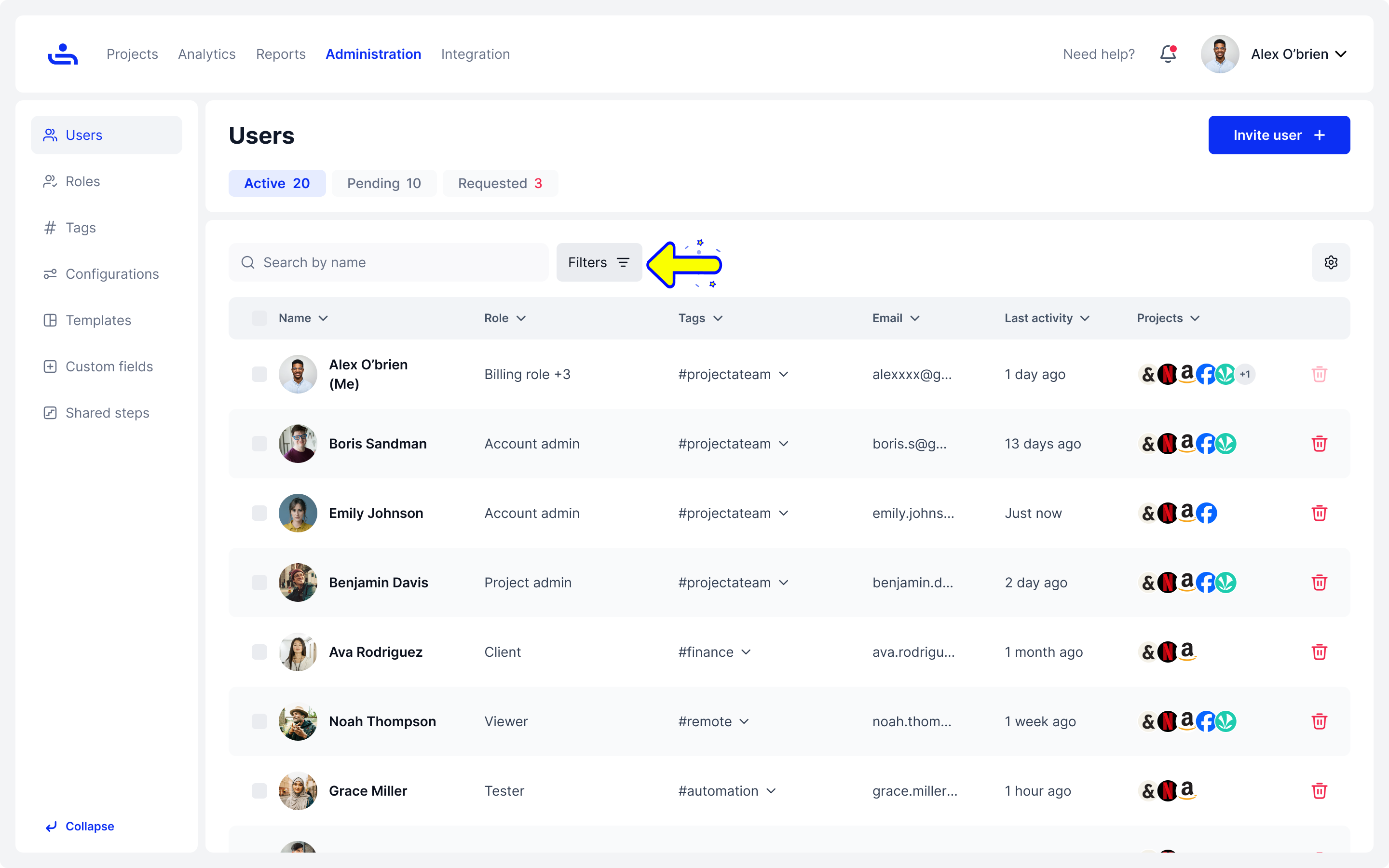
Task: Click the Invite user button
Action: pyautogui.click(x=1279, y=135)
